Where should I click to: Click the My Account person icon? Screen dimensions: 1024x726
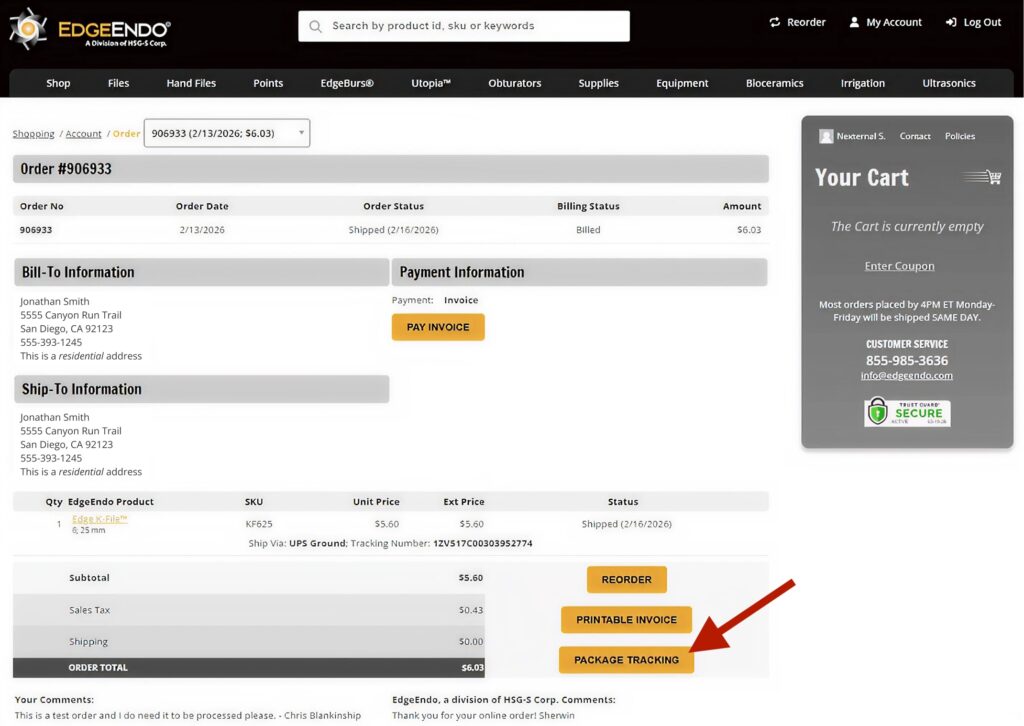[x=854, y=21]
